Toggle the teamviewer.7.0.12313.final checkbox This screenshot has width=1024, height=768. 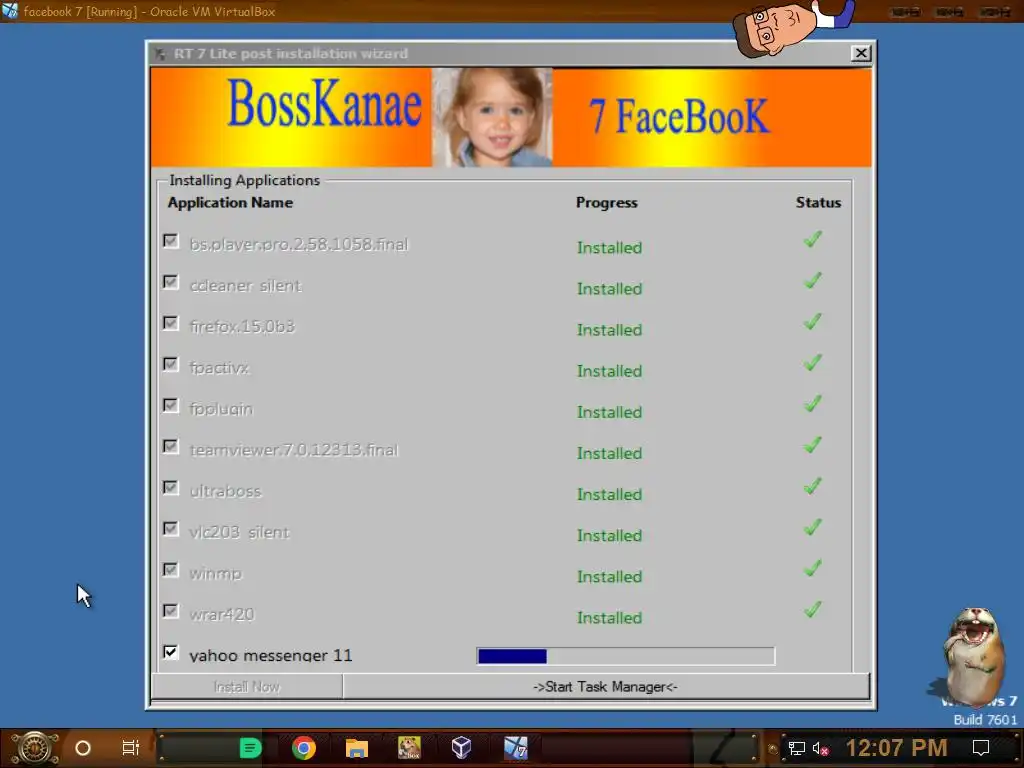tap(170, 447)
